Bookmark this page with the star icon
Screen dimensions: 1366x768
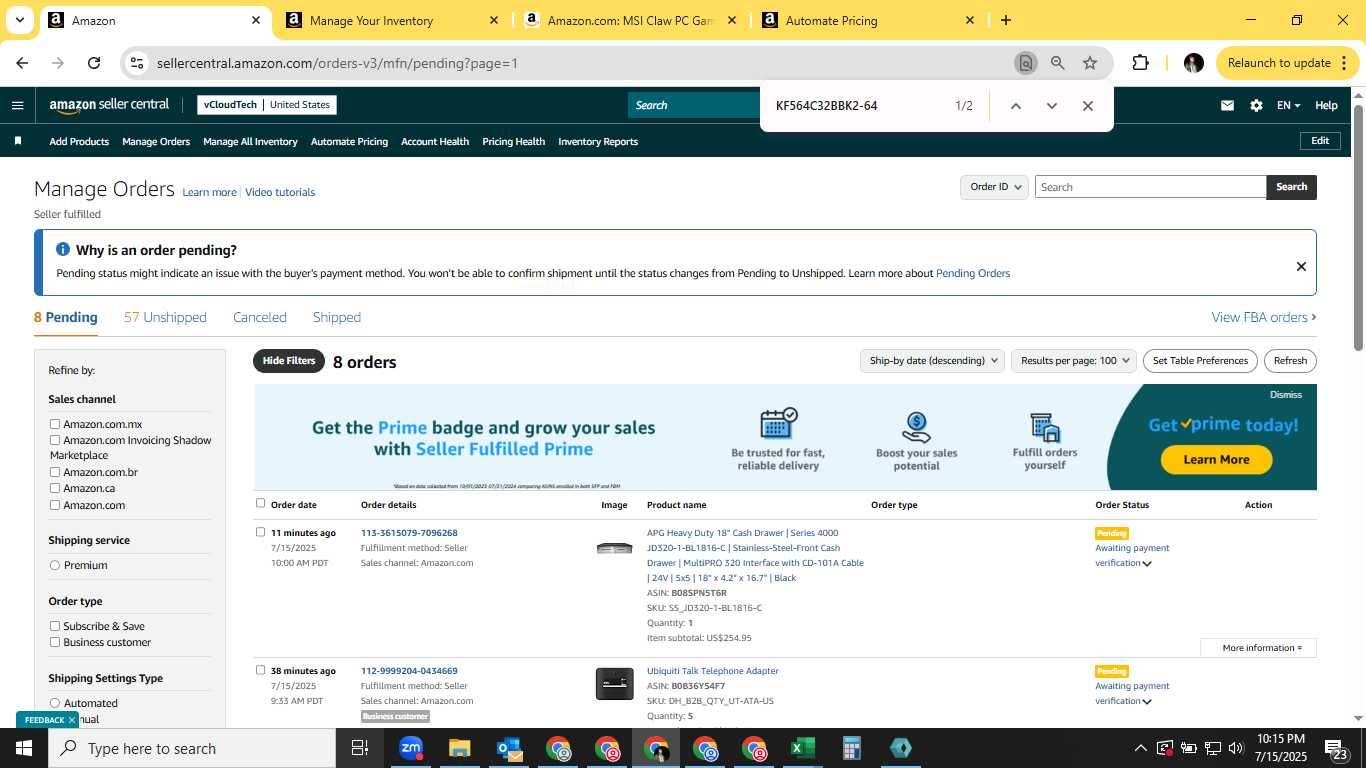1090,63
